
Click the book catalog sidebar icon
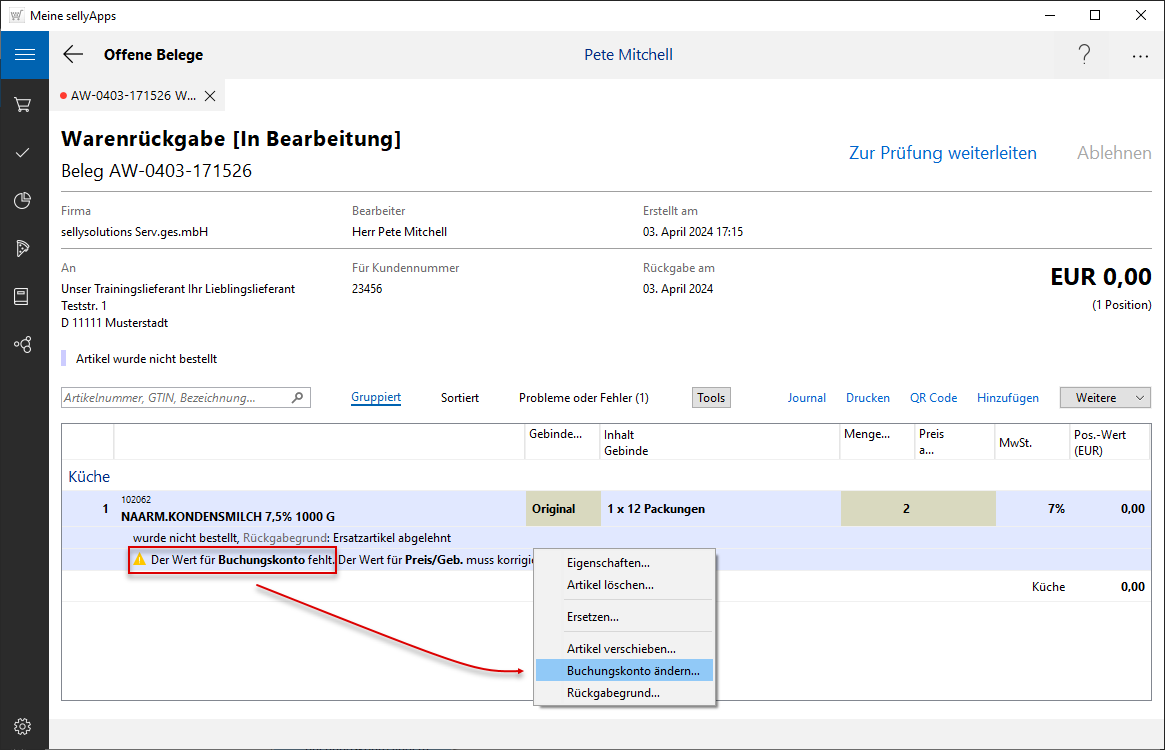pos(23,297)
